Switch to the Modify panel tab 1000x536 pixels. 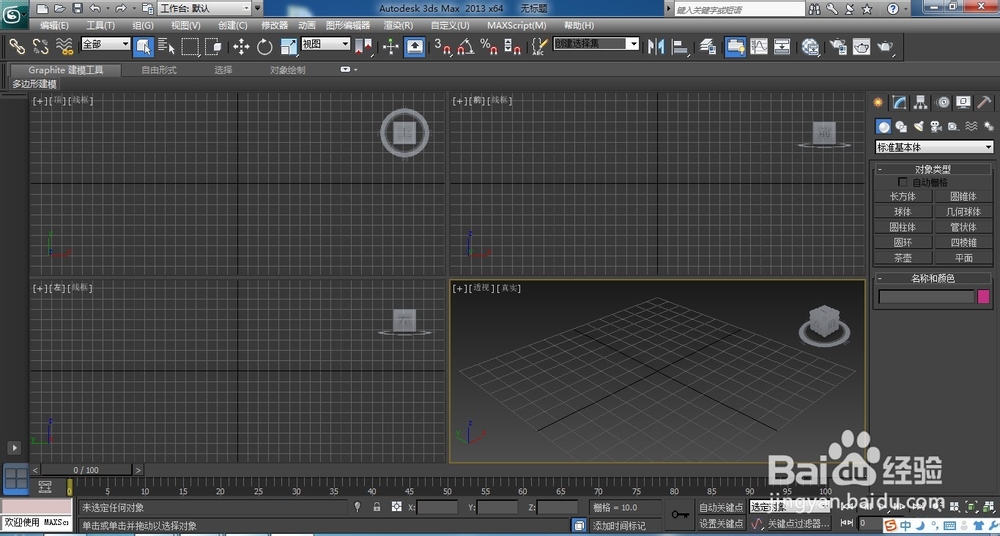899,102
